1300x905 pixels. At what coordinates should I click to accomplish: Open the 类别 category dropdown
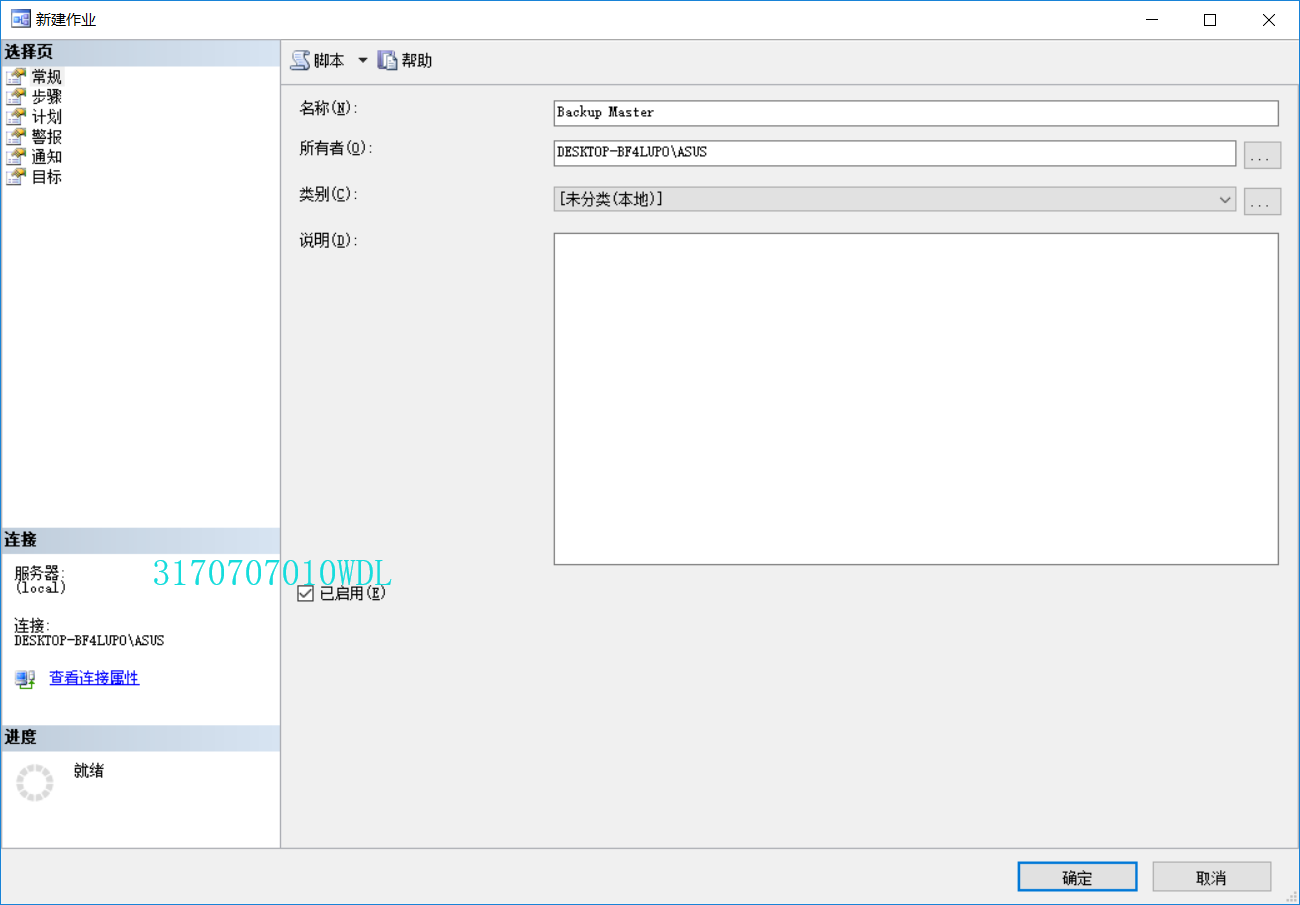pyautogui.click(x=1225, y=199)
